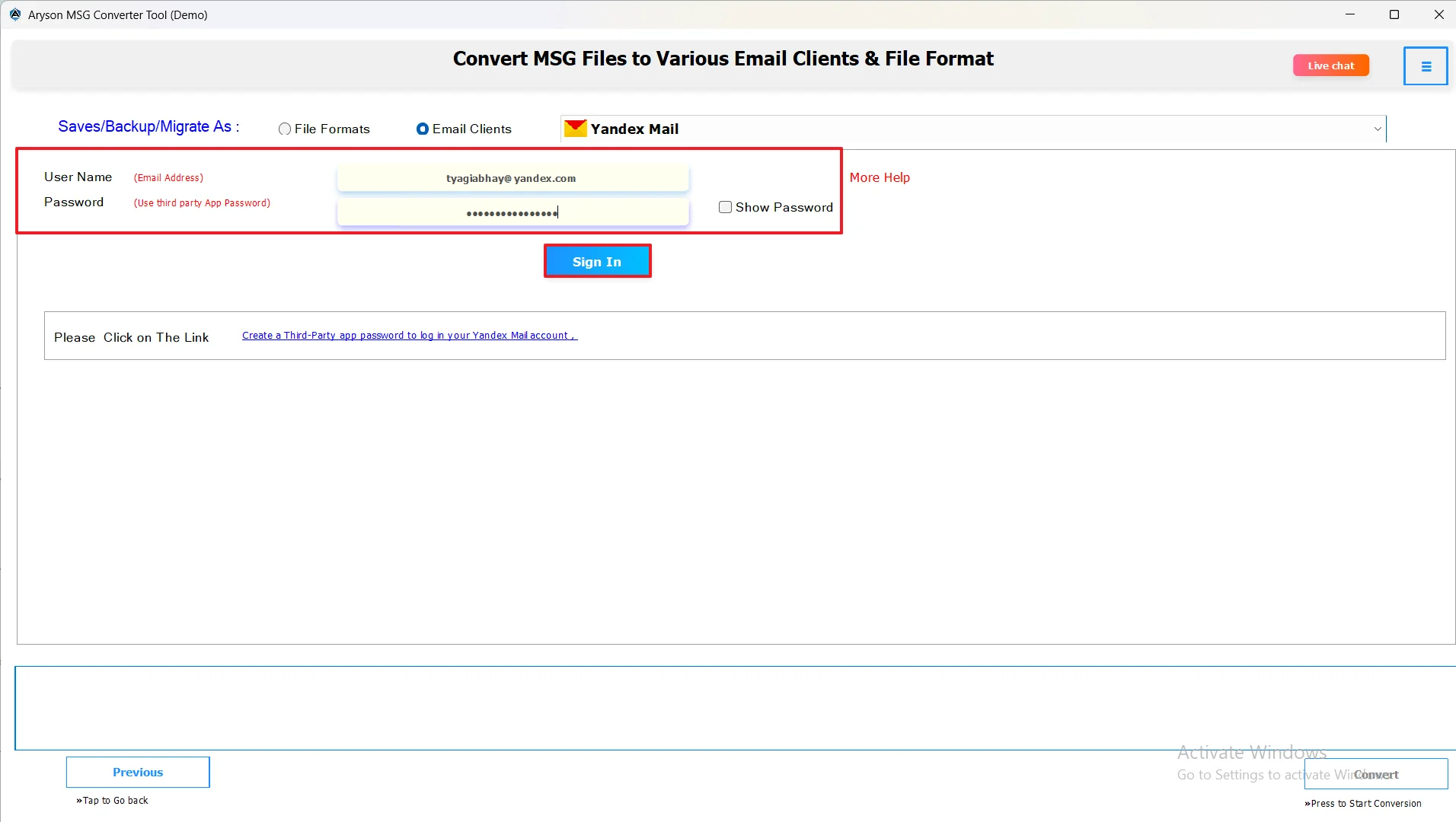
Task: Maximize the Aryson MSG Converter window
Action: (x=1394, y=14)
